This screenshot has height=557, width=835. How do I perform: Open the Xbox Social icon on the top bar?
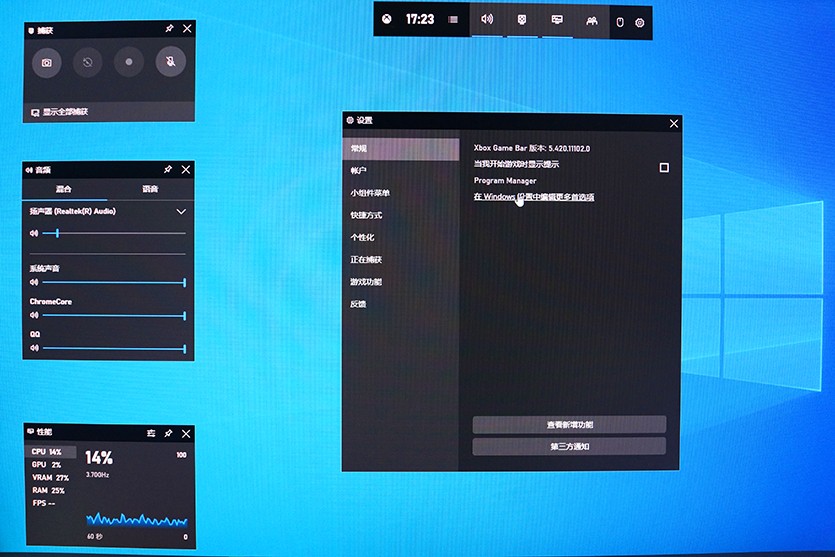tap(592, 21)
